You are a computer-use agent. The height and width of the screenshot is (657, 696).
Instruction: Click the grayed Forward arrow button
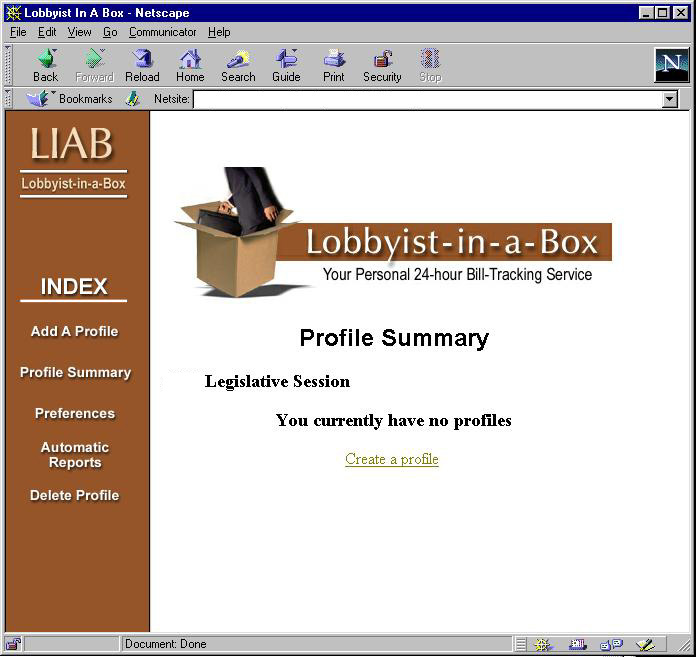95,65
